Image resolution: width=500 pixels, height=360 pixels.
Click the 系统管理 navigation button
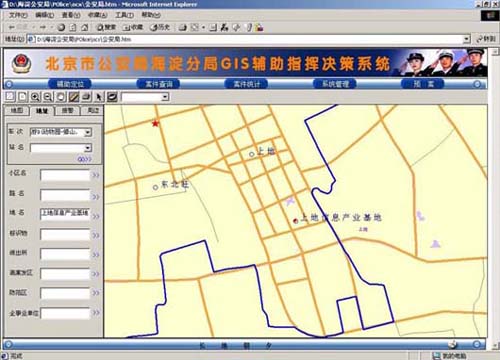tap(335, 84)
